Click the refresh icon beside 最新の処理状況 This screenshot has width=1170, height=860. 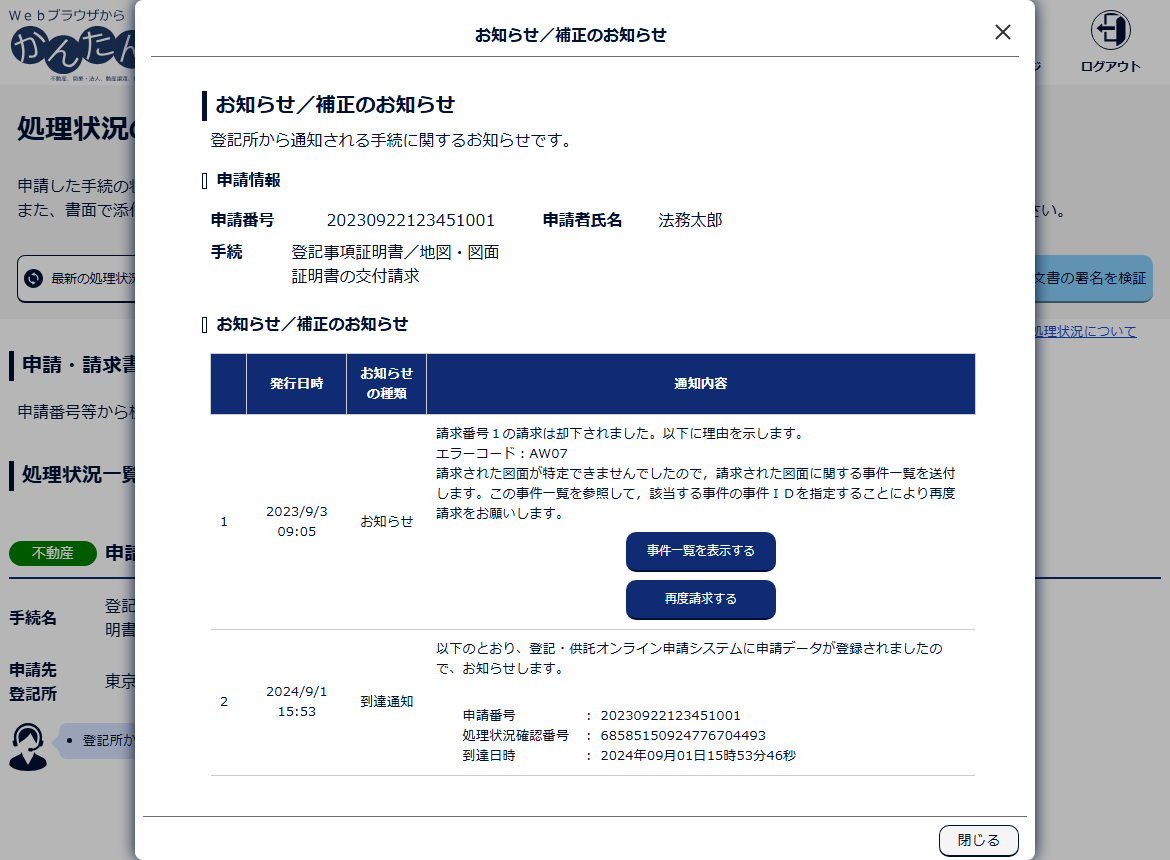click(33, 278)
